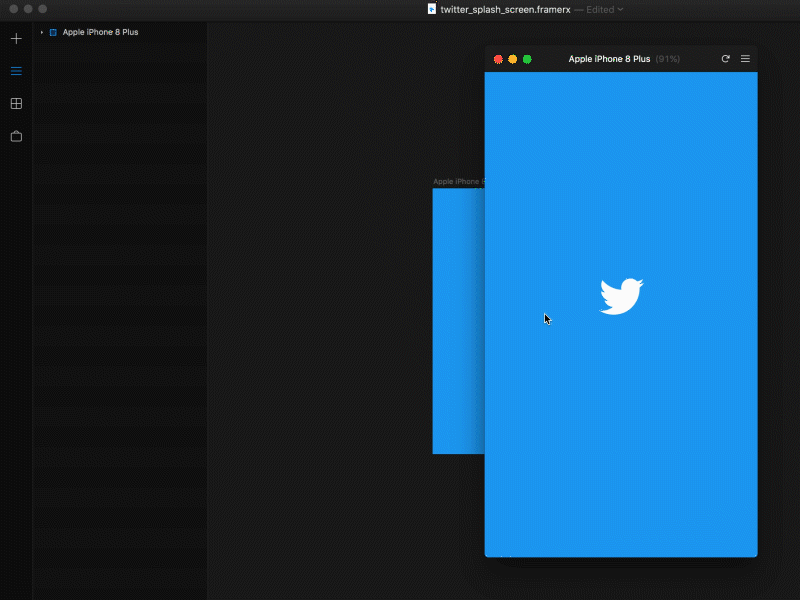Screen dimensions: 800x600
Task: Click the framerx document icon in title bar
Action: tap(432, 9)
